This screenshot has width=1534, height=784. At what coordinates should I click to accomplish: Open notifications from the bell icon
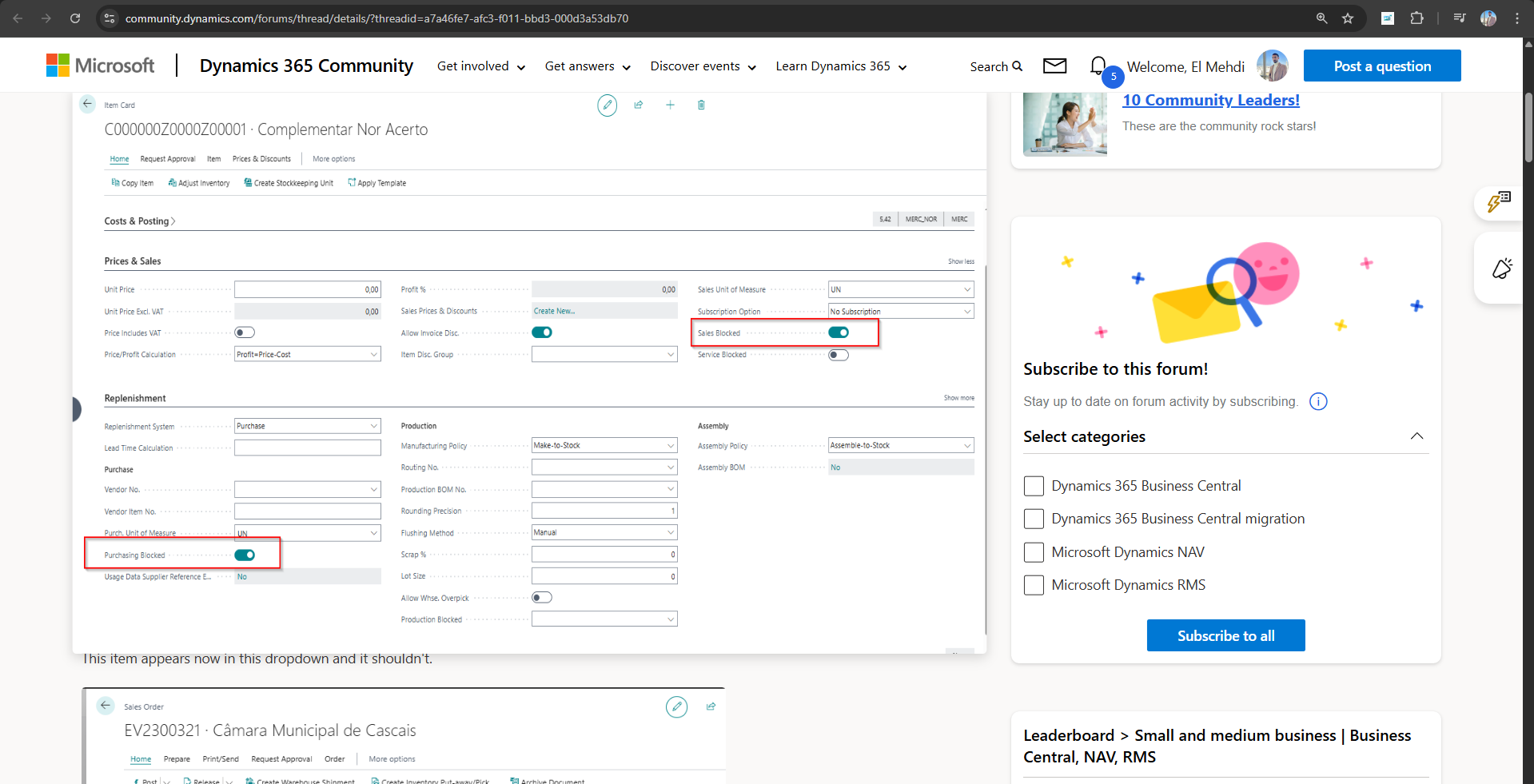pyautogui.click(x=1097, y=66)
